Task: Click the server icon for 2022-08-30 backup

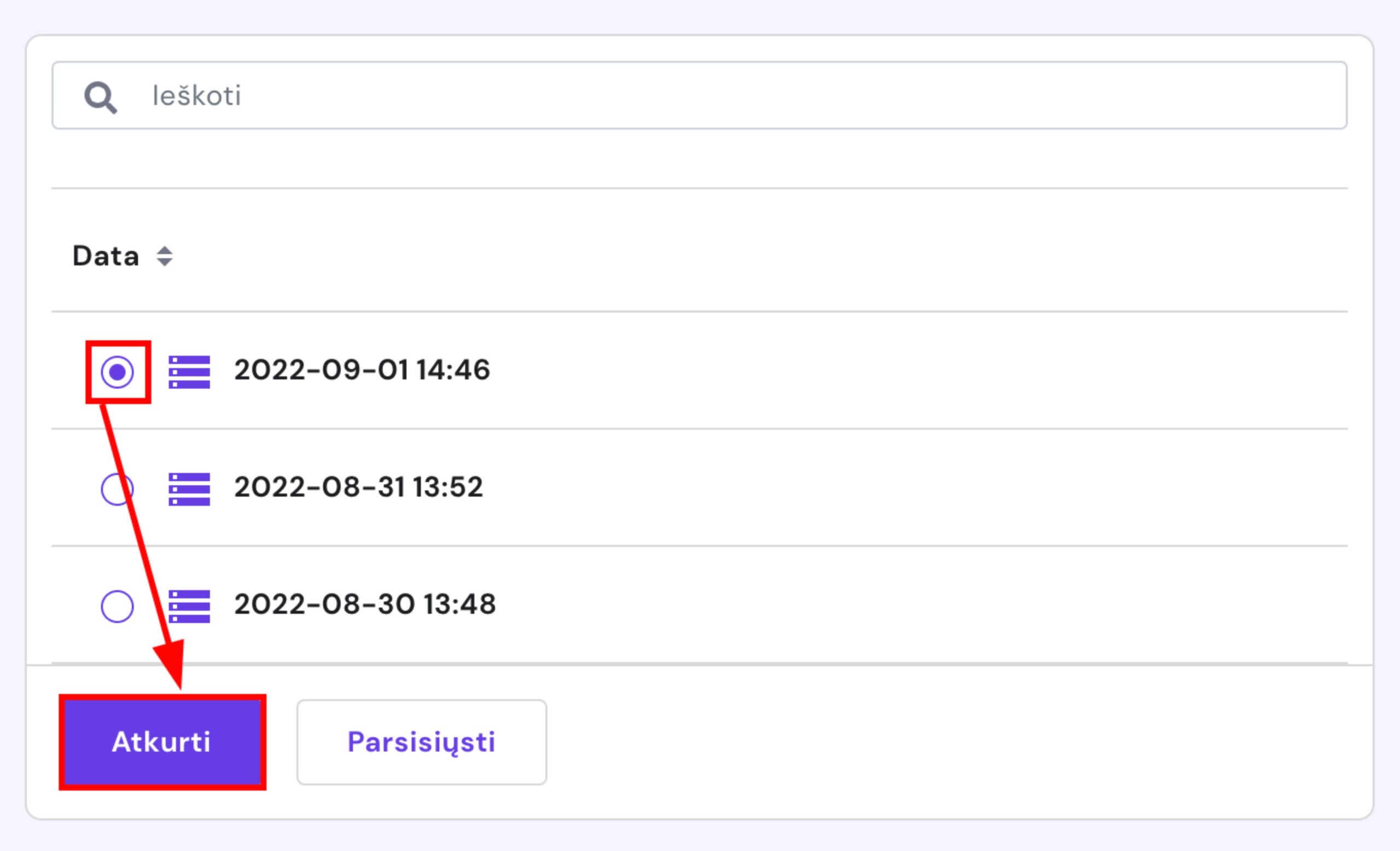Action: coord(189,606)
